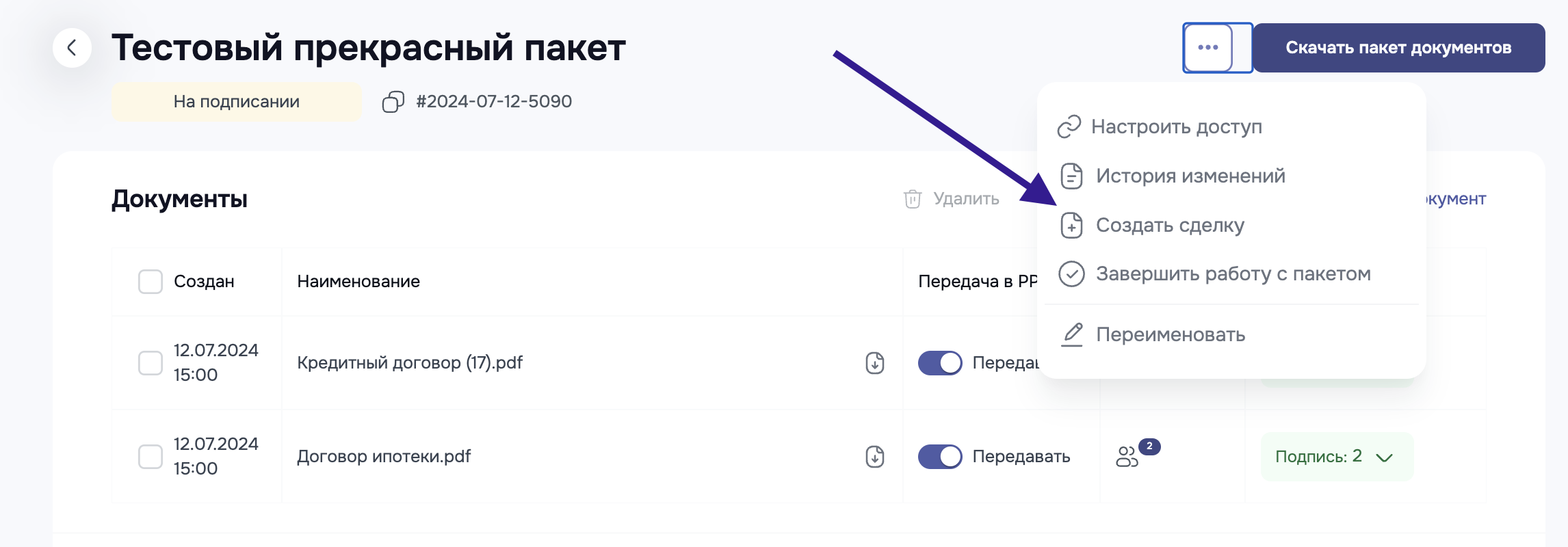Toggle Передавать switch for Договор ипотеки
This screenshot has height=547, width=1568.
tap(940, 457)
